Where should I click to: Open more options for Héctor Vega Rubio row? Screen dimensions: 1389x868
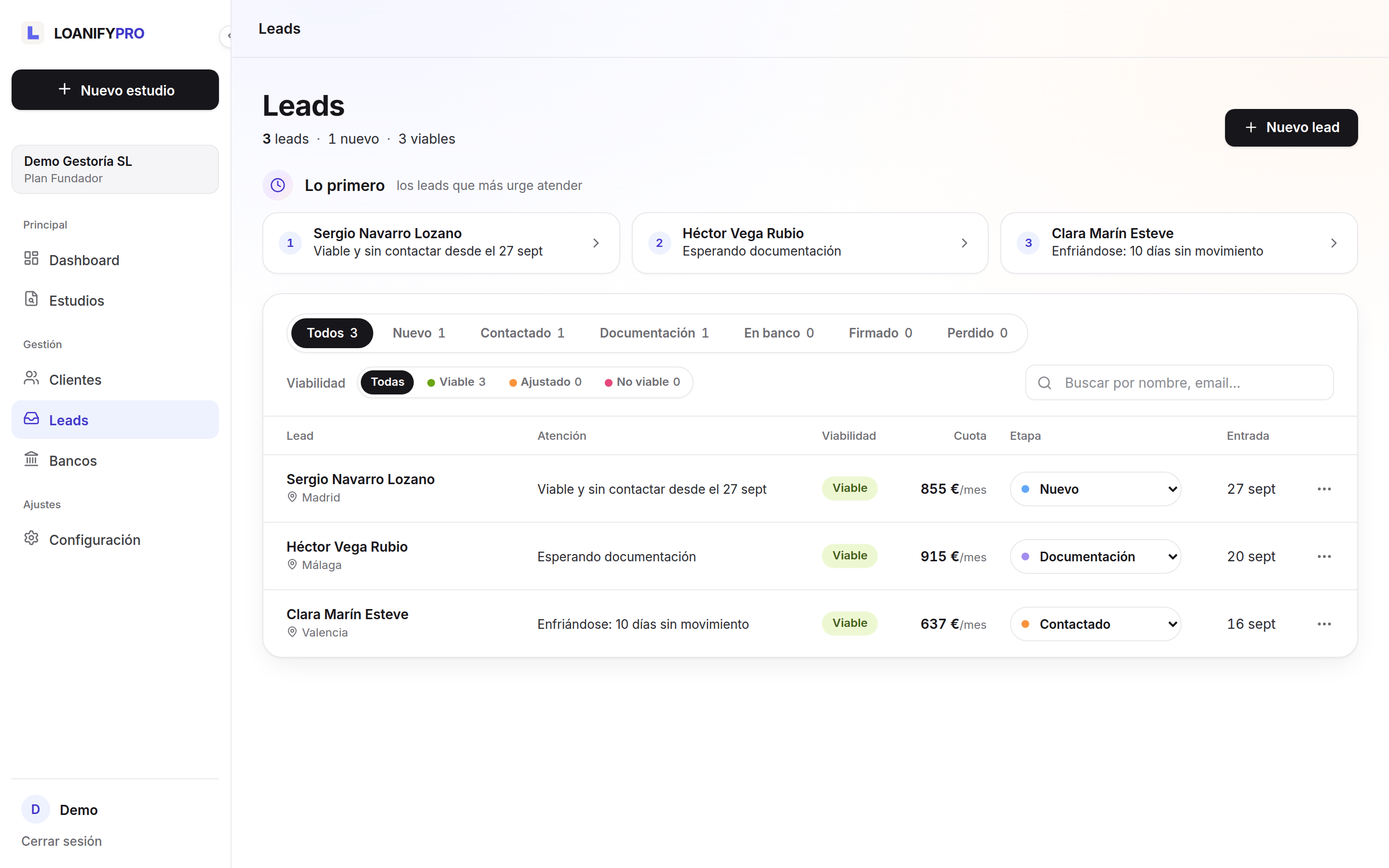click(x=1324, y=556)
